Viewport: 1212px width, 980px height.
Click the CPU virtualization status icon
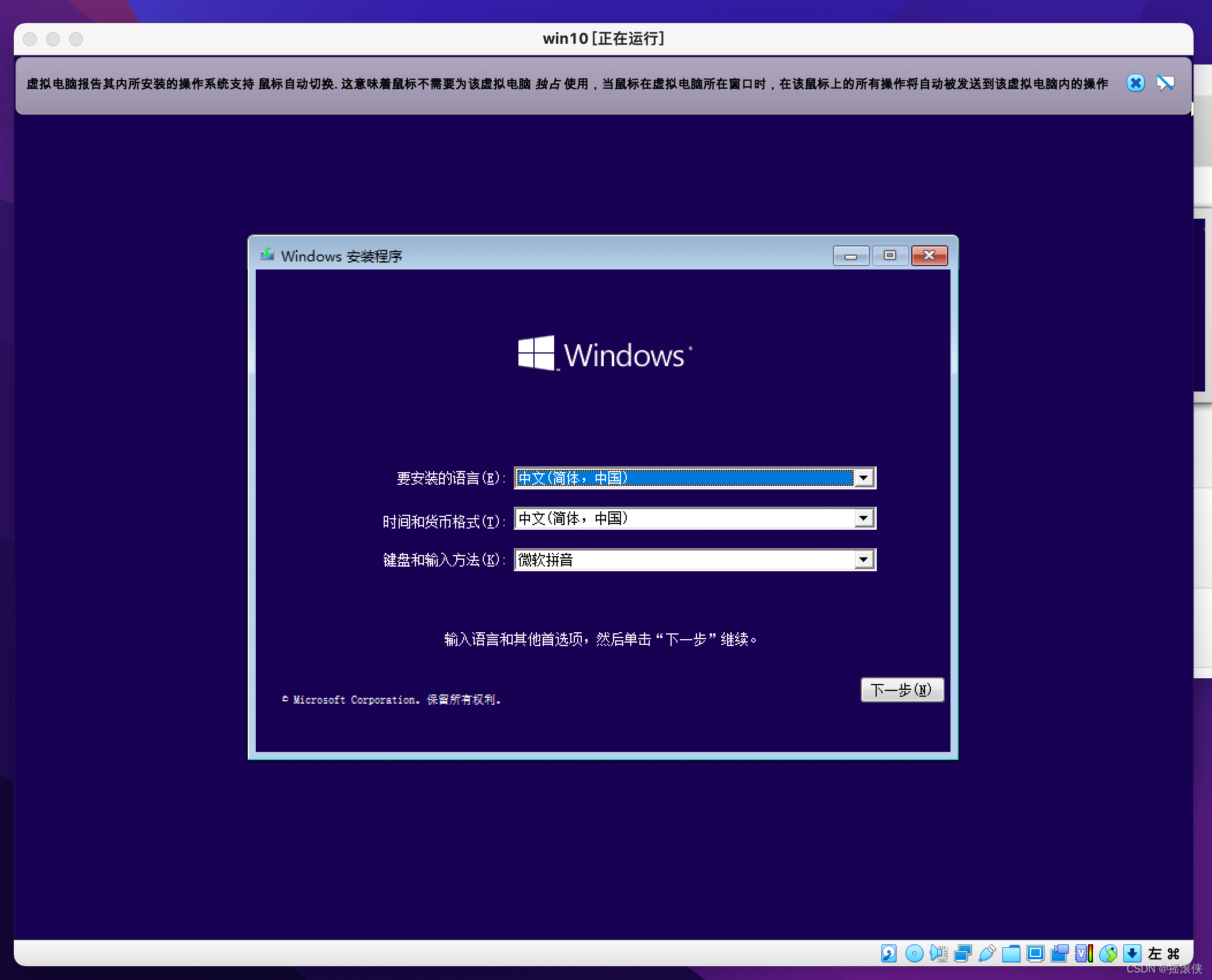[x=1084, y=954]
